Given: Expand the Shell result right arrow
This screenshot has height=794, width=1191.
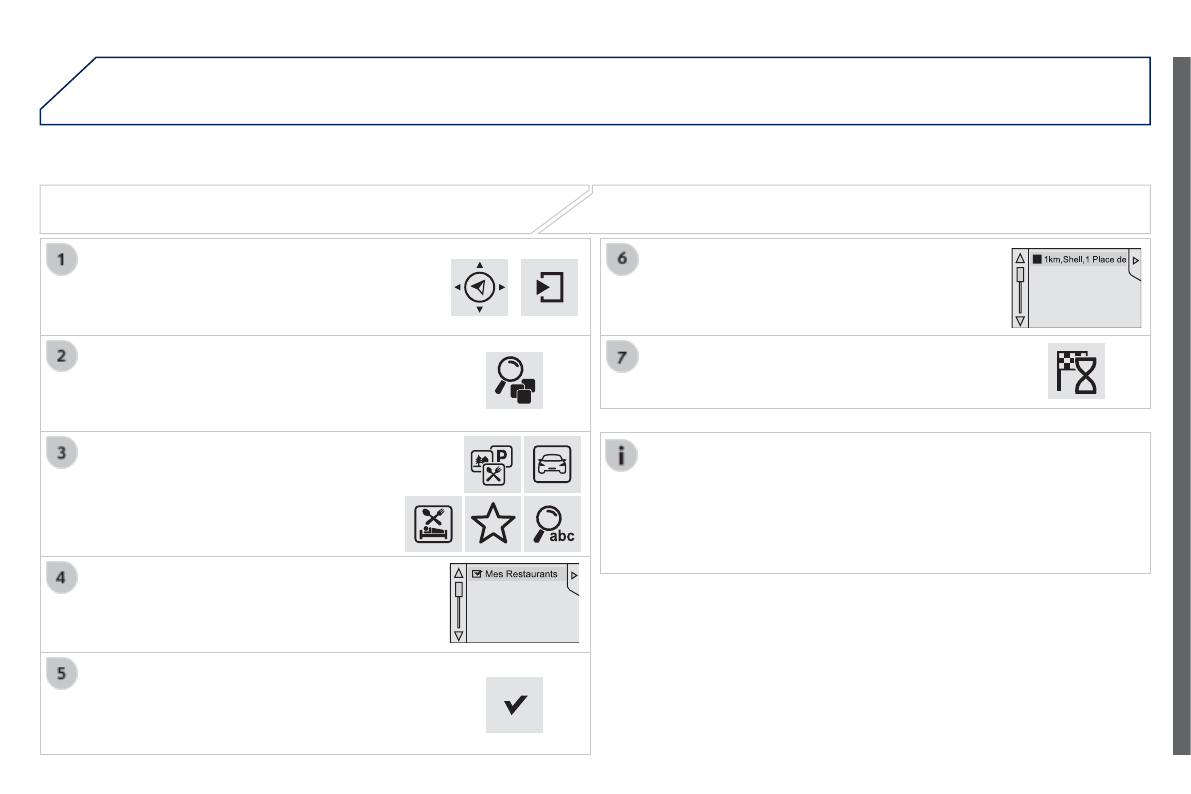Looking at the screenshot, I should (1136, 260).
